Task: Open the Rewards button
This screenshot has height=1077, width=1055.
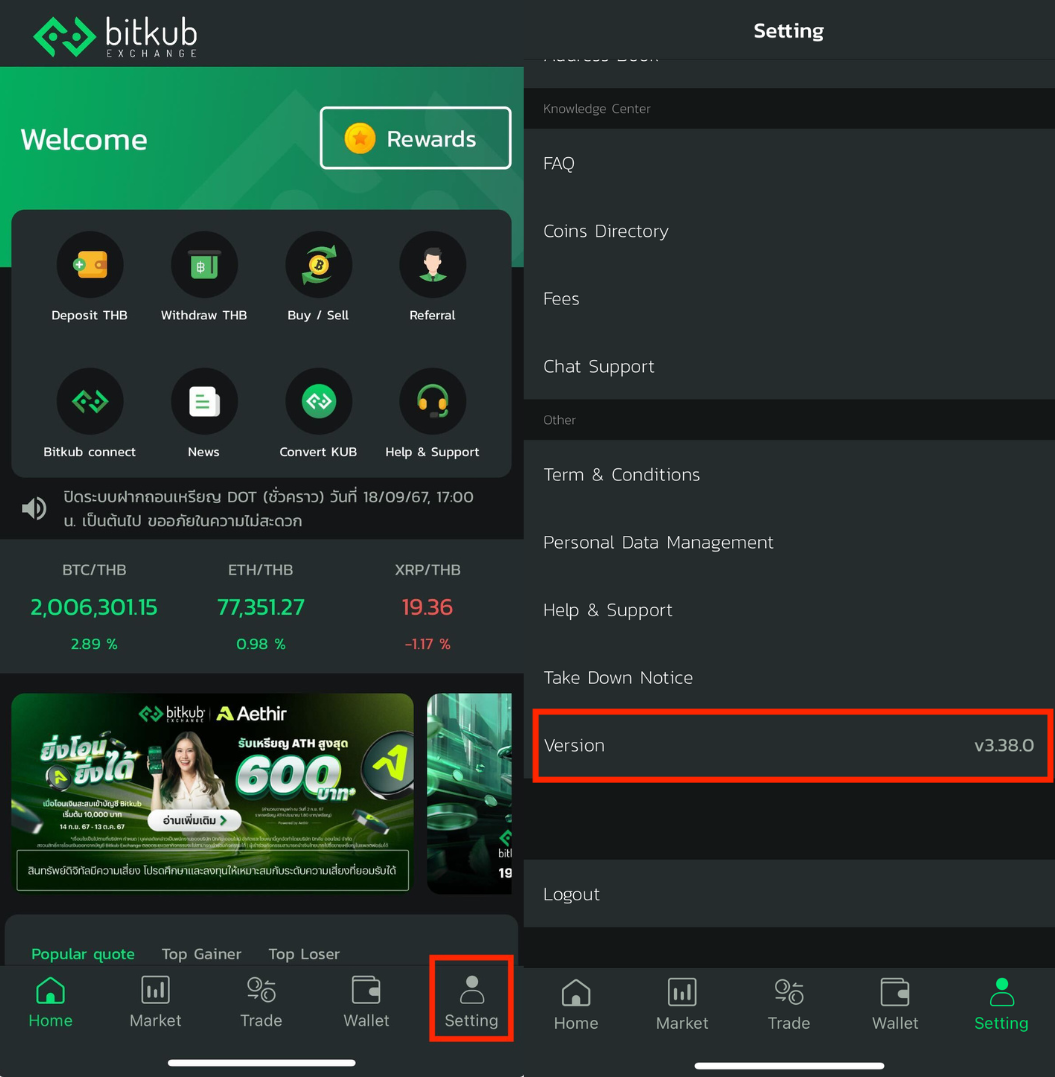Action: 416,138
